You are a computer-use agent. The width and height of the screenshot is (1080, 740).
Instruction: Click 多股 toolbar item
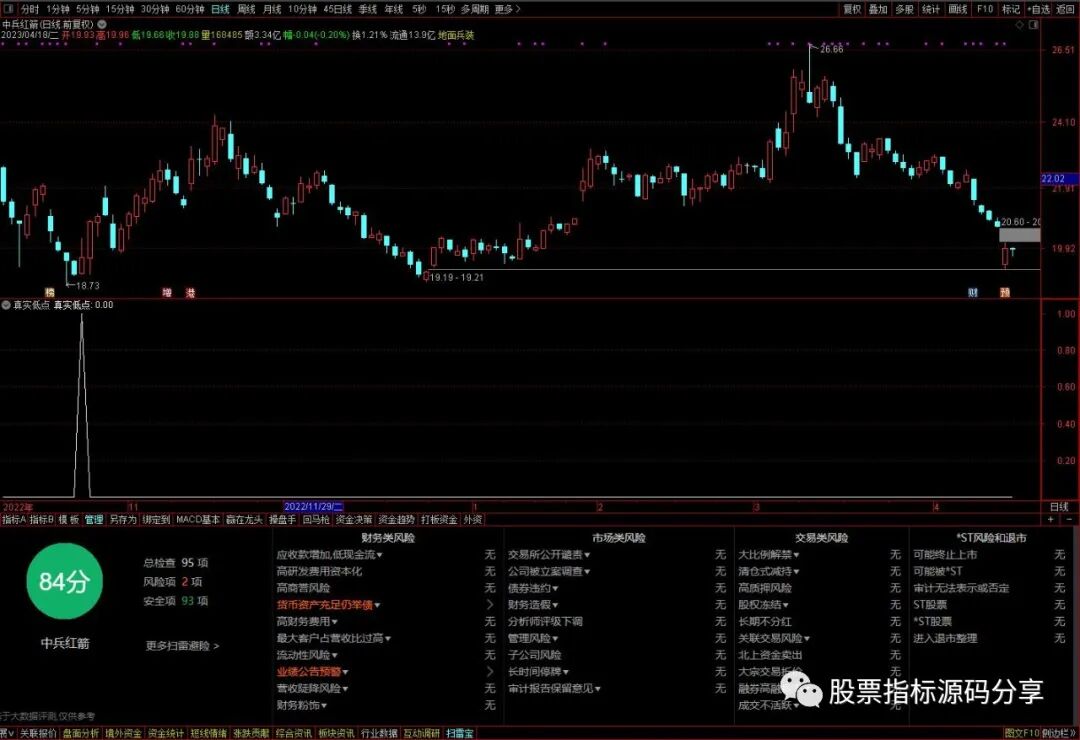pyautogui.click(x=904, y=9)
